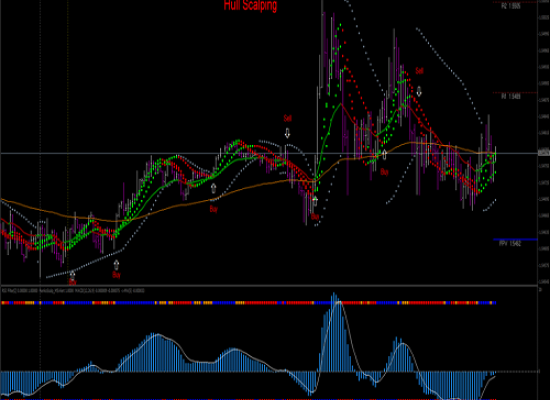Click the blue RPV pivot line
Image resolution: width=550 pixels, height=400 pixels.
(515, 239)
